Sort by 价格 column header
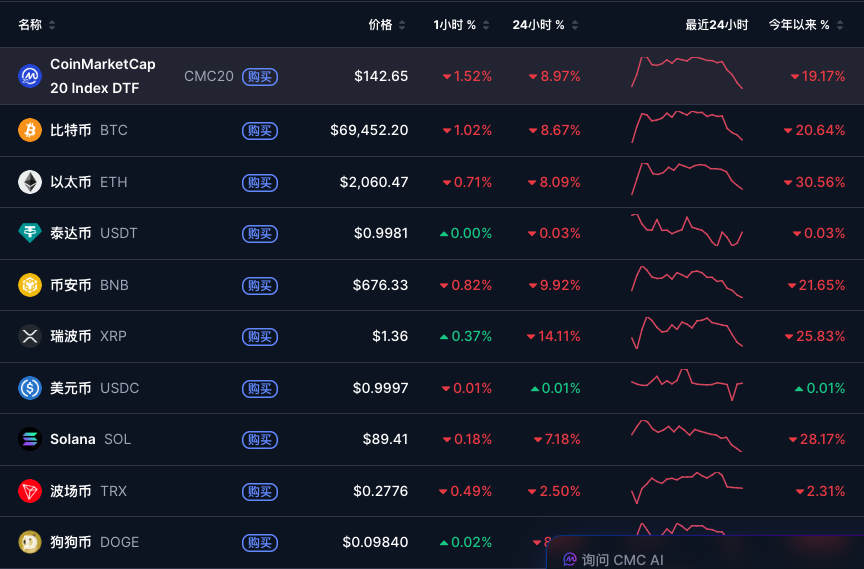Viewport: 864px width, 569px height. pos(386,25)
